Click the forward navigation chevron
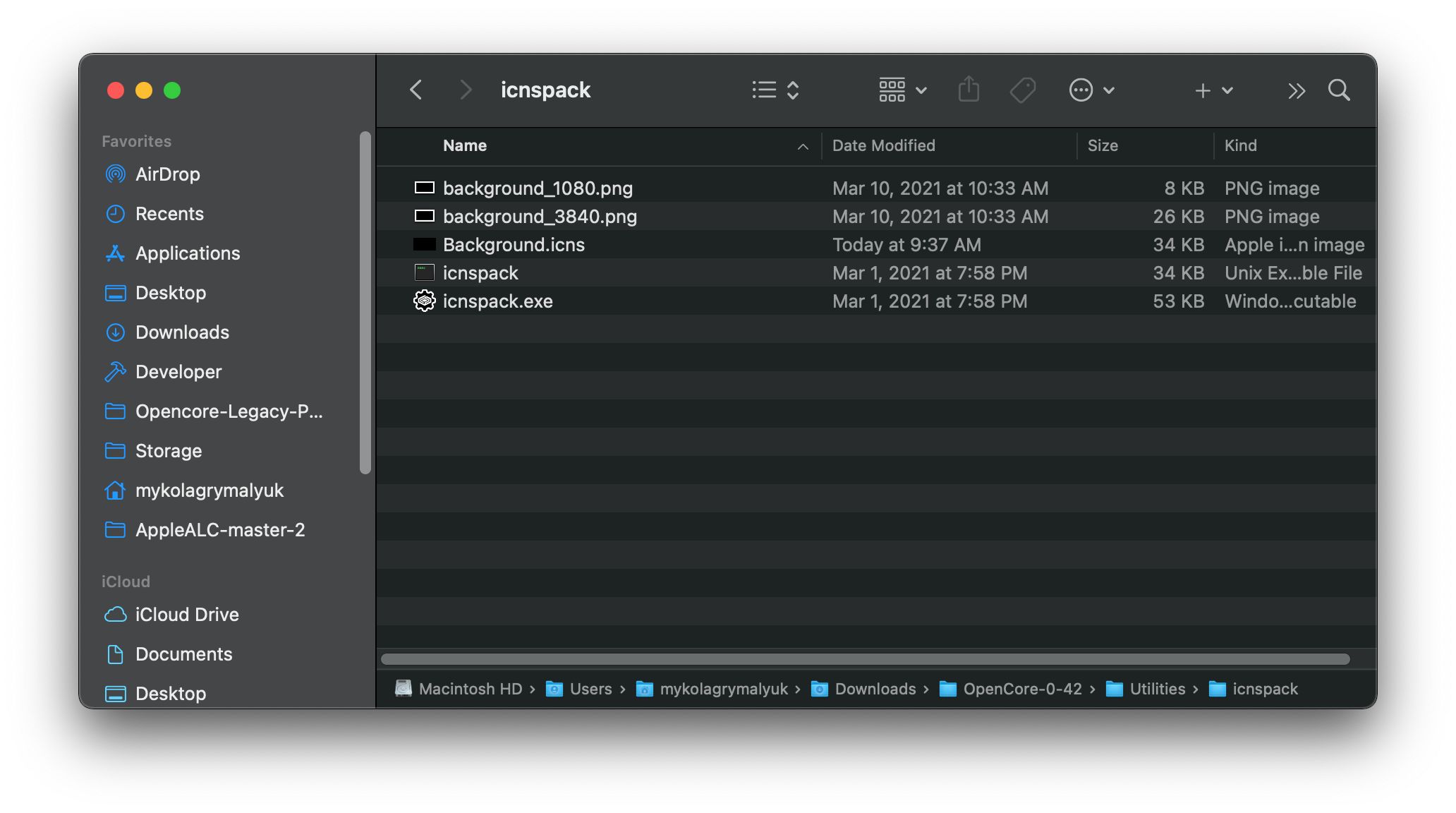 pos(465,90)
